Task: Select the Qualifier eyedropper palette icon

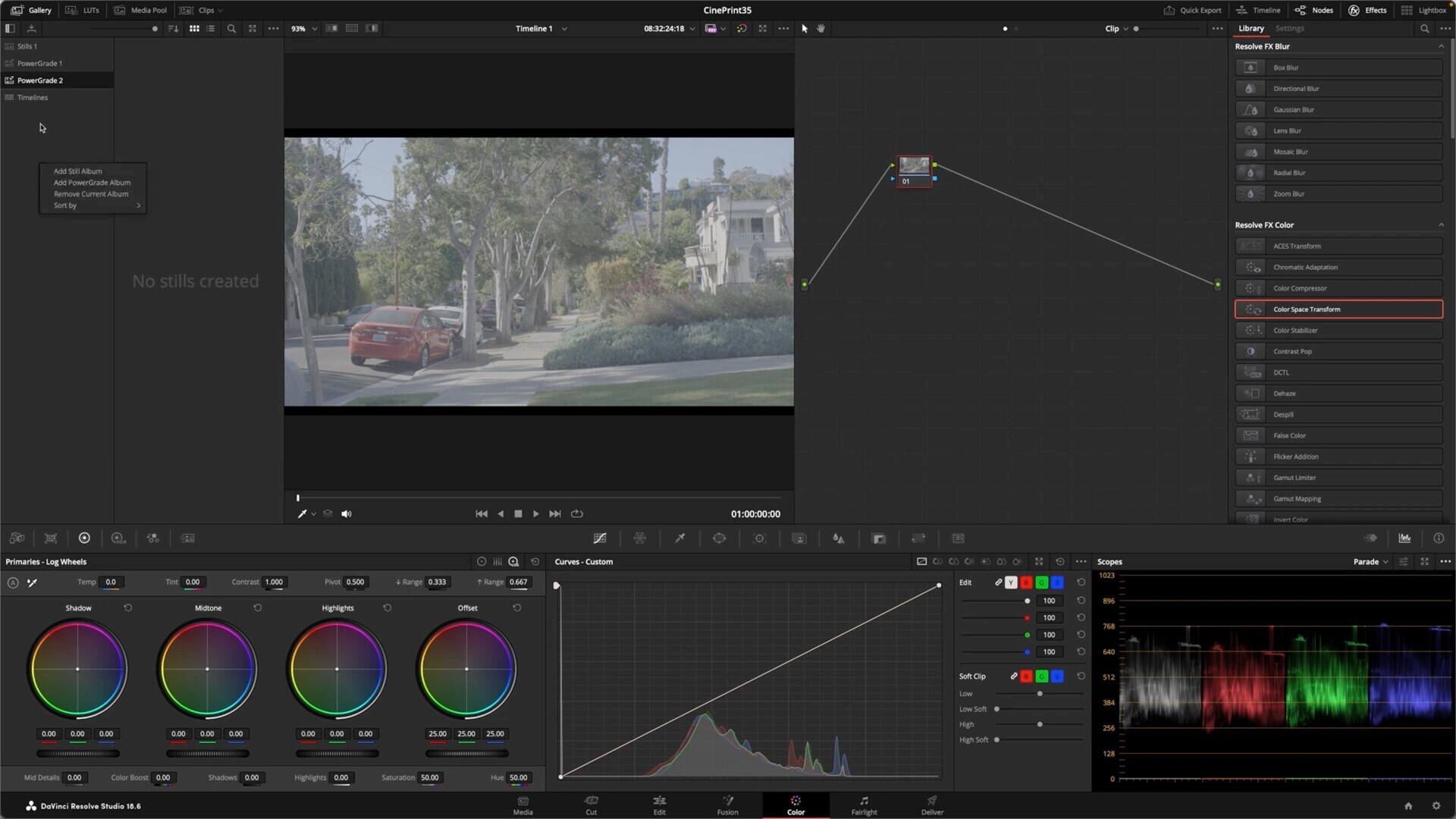Action: [679, 538]
